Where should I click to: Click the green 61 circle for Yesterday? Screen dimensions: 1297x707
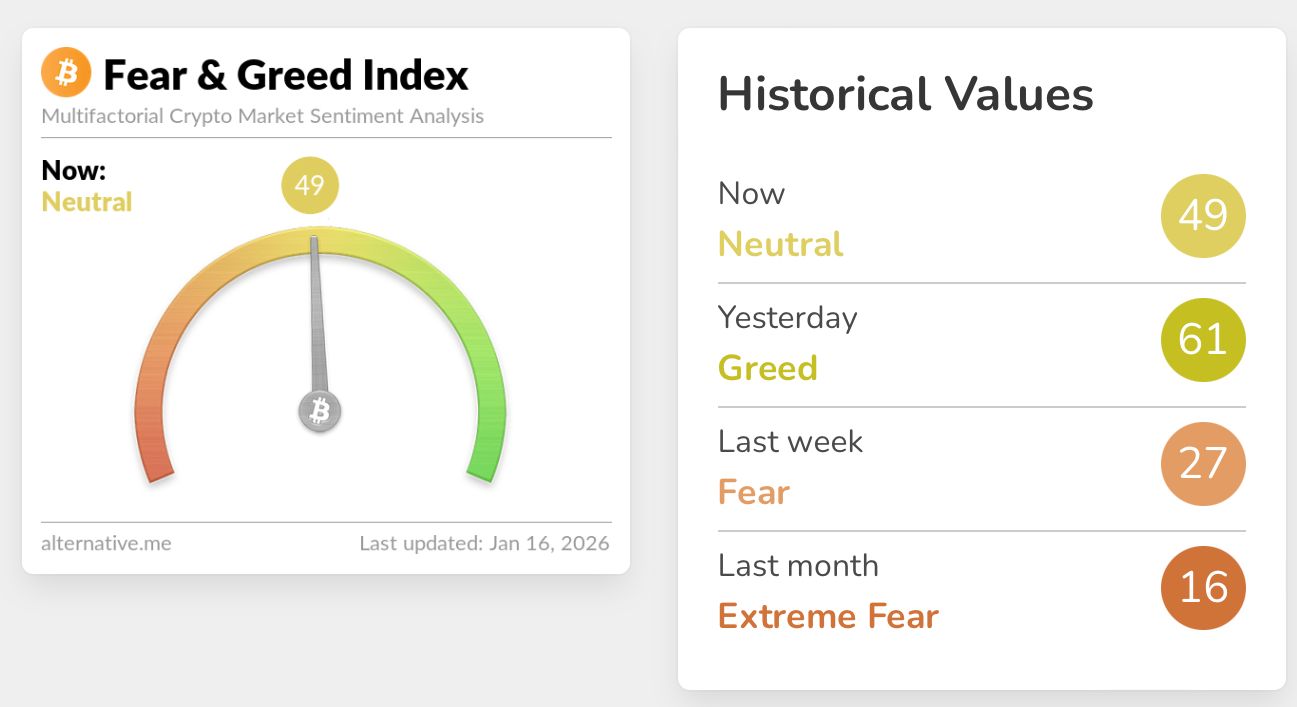tap(1203, 340)
